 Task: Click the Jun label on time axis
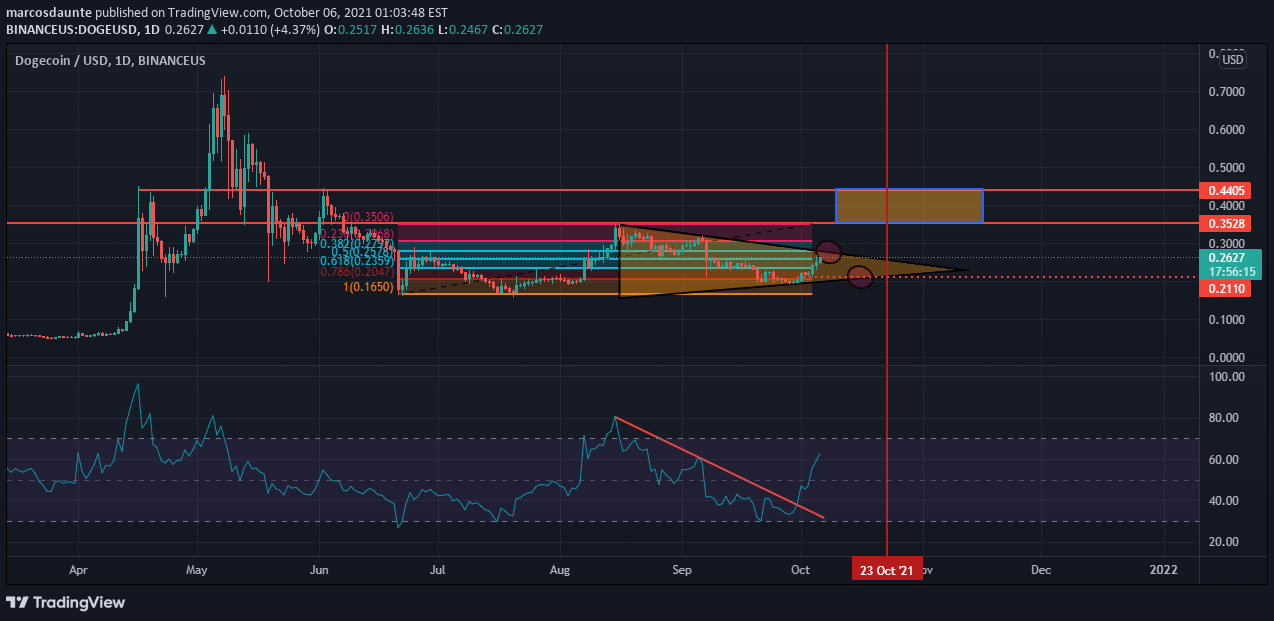(x=319, y=569)
